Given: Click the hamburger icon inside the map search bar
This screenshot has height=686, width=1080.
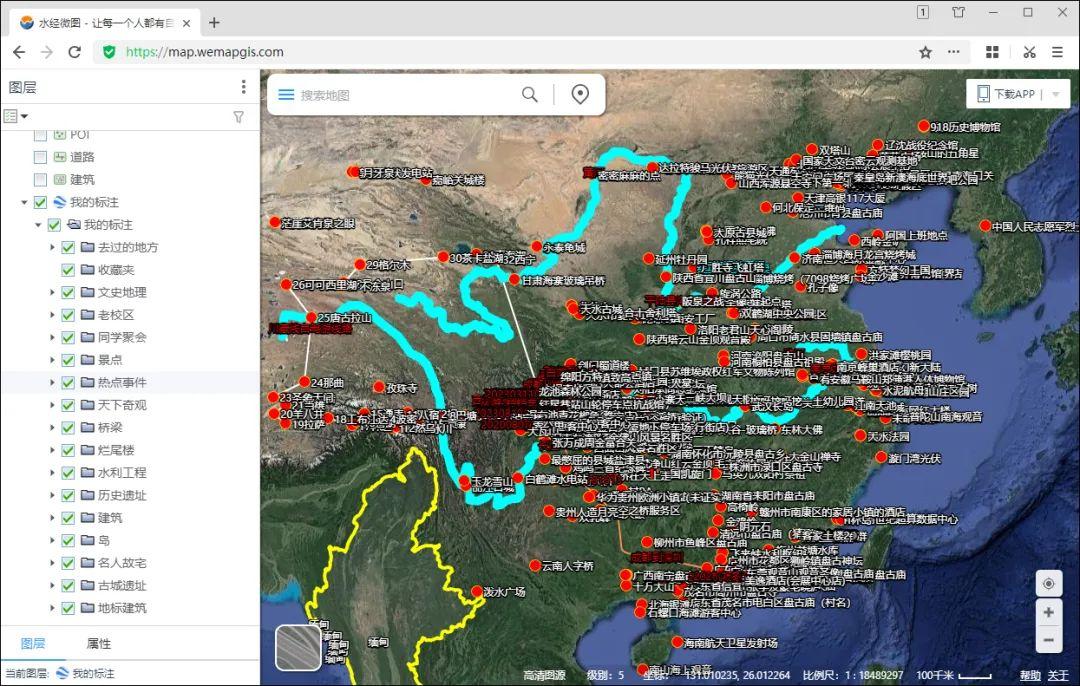Looking at the screenshot, I should tap(286, 92).
